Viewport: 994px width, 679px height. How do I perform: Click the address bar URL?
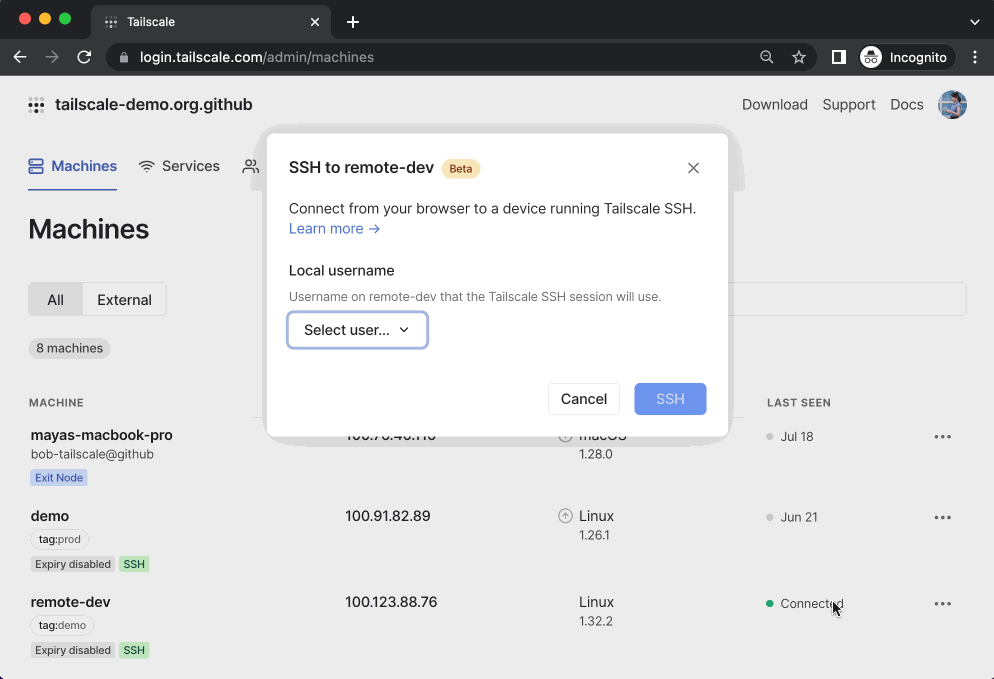(257, 57)
